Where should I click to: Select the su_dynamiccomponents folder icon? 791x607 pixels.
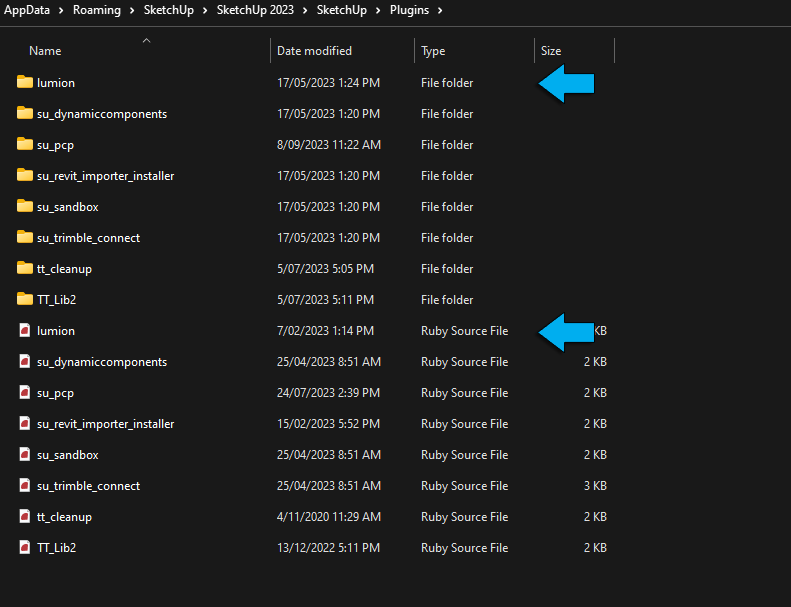(x=25, y=113)
